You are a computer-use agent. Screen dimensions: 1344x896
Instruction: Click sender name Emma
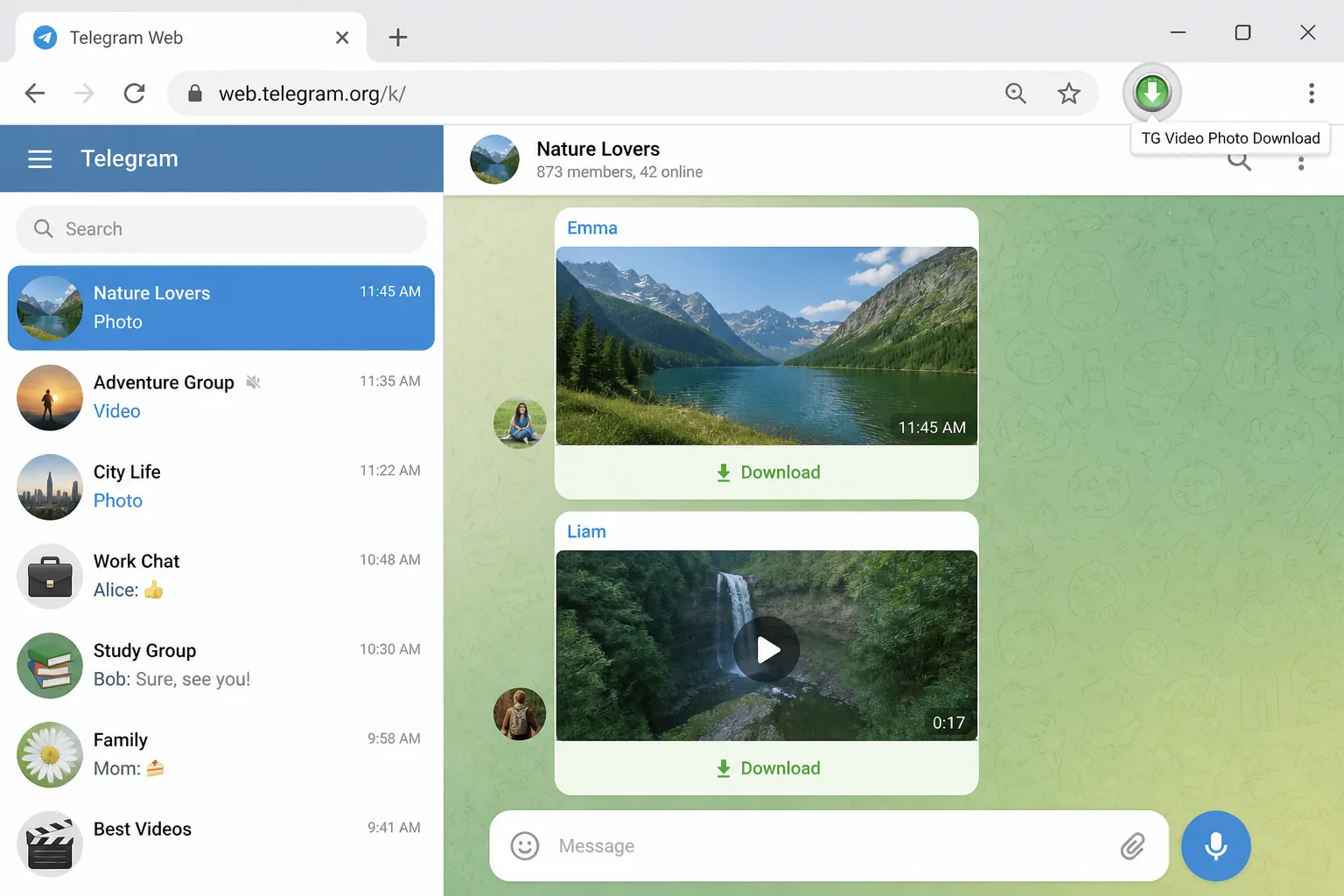[592, 227]
